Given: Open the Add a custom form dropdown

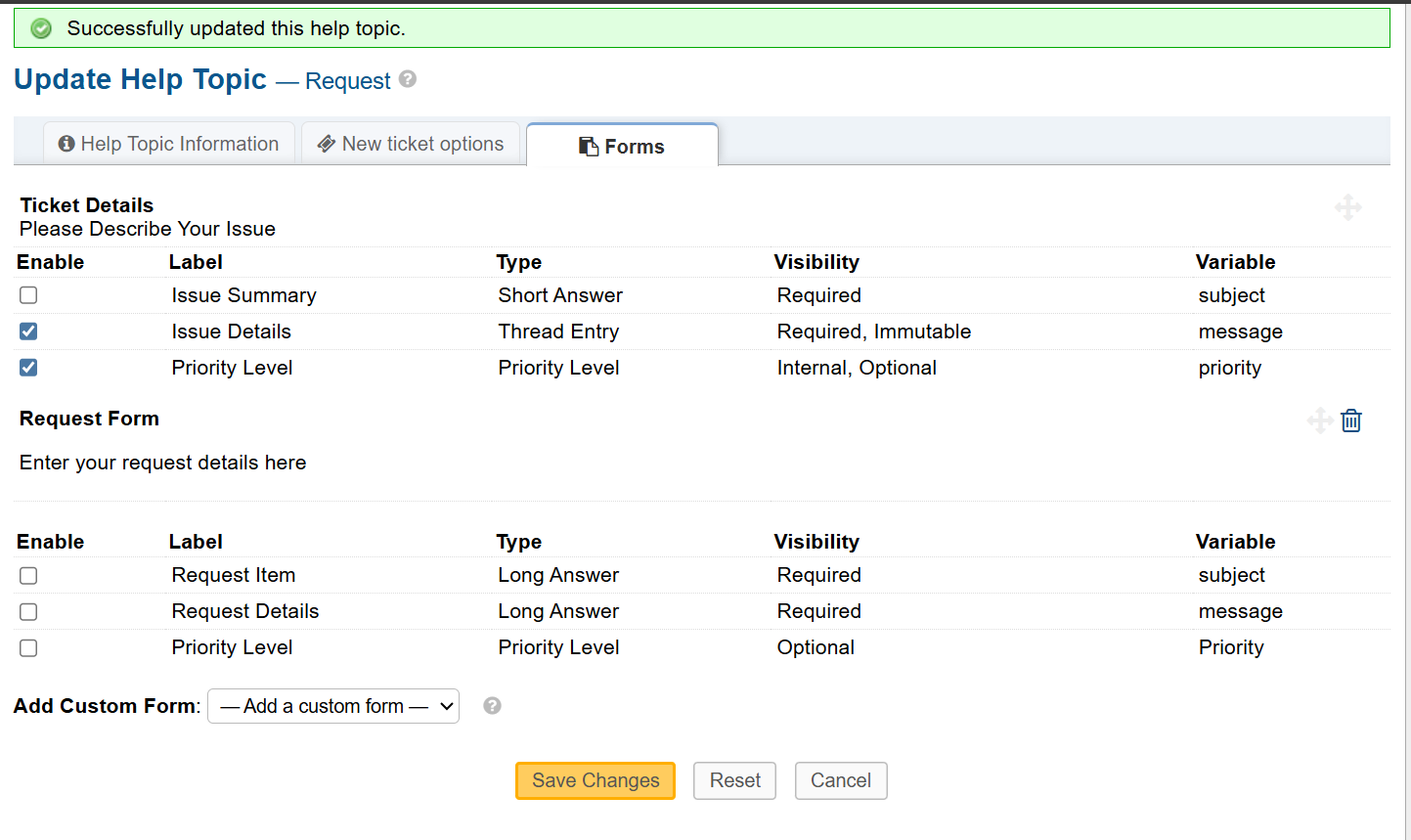Looking at the screenshot, I should pyautogui.click(x=333, y=706).
